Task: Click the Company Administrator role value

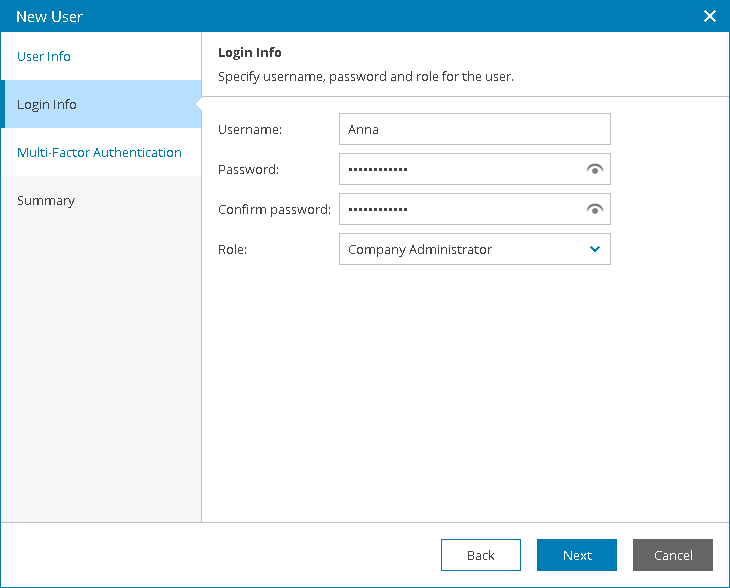Action: pos(420,250)
